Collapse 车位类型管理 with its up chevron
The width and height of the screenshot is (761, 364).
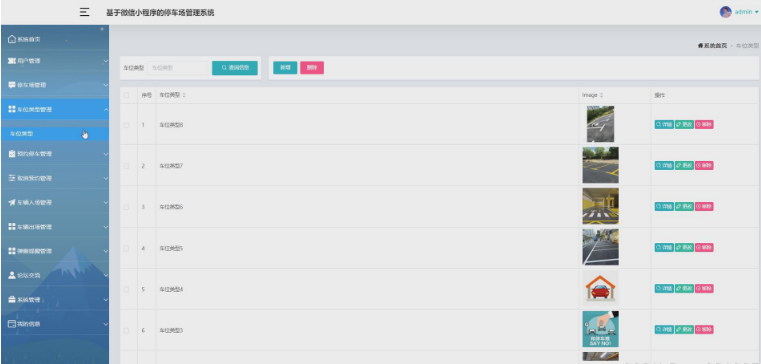coord(105,109)
